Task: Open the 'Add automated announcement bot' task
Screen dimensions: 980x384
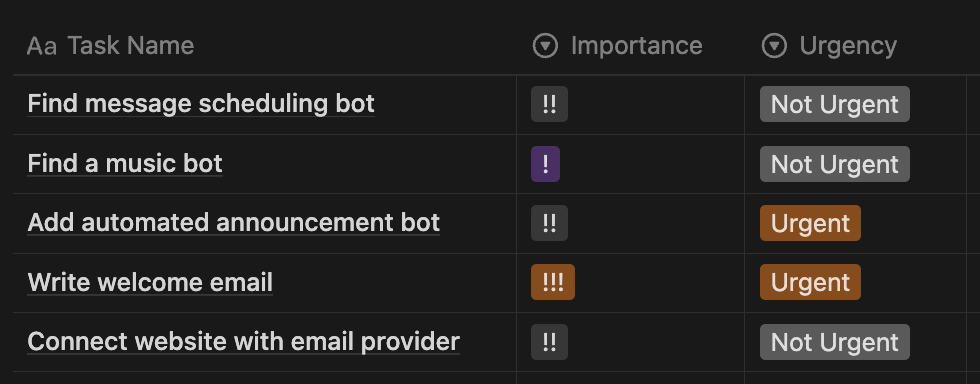Action: (234, 223)
